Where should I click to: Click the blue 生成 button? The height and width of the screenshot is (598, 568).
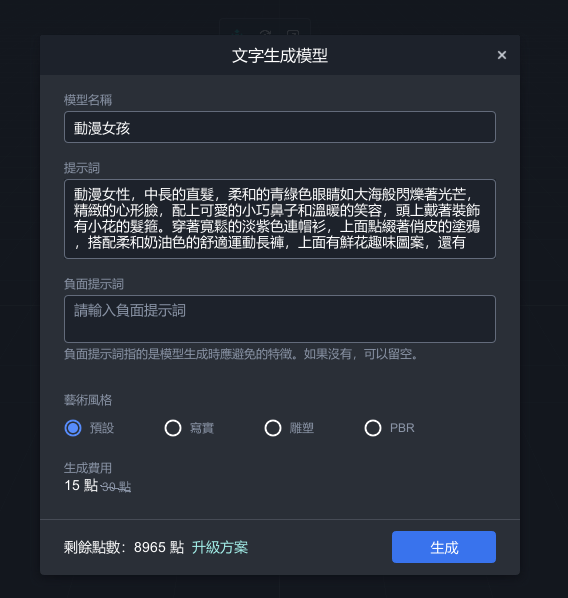pyautogui.click(x=444, y=547)
